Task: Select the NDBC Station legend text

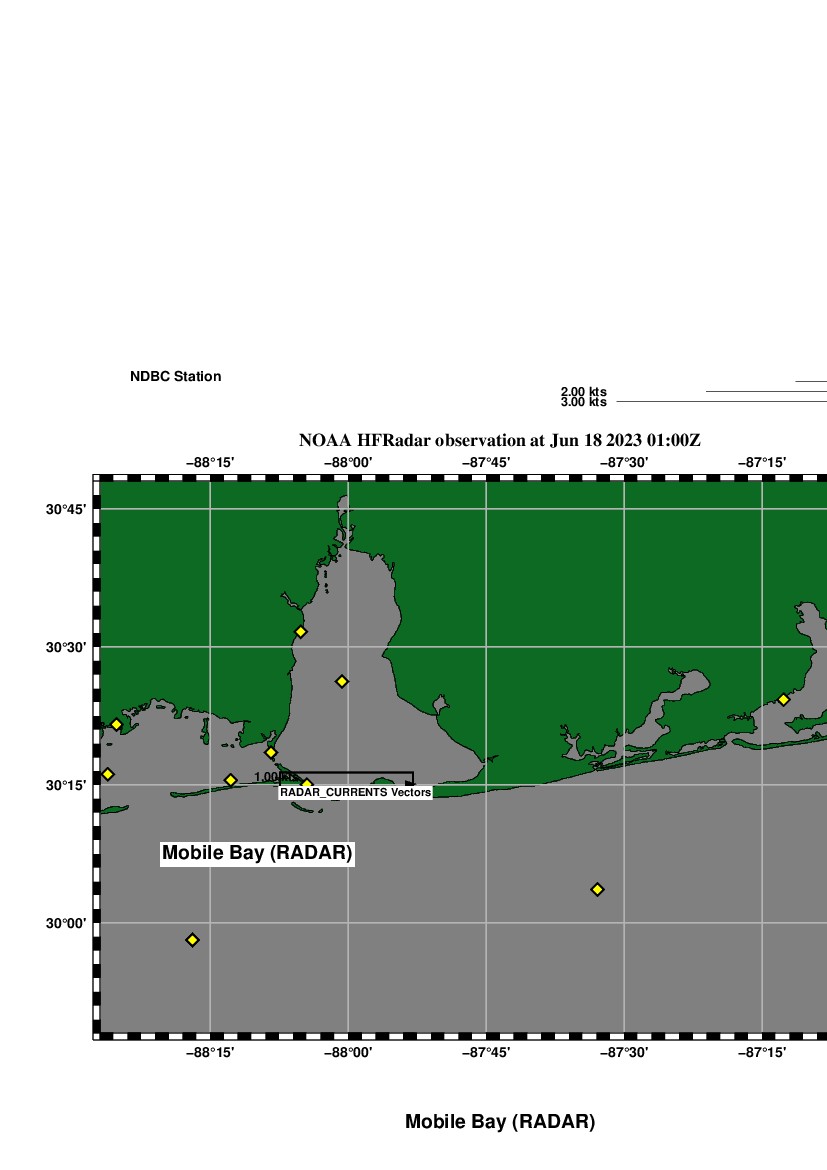Action: [176, 377]
